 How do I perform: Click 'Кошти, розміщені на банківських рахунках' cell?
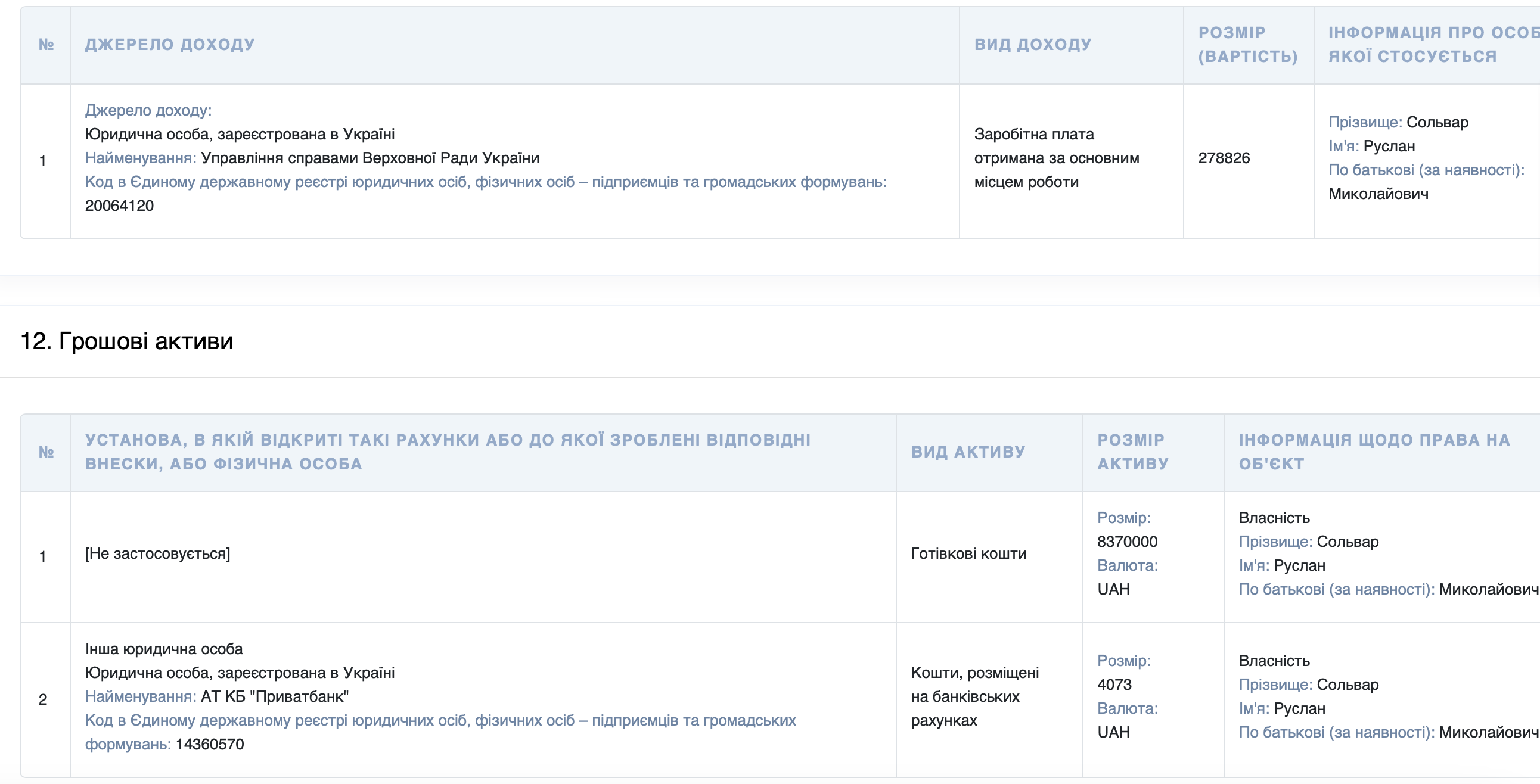[x=974, y=696]
